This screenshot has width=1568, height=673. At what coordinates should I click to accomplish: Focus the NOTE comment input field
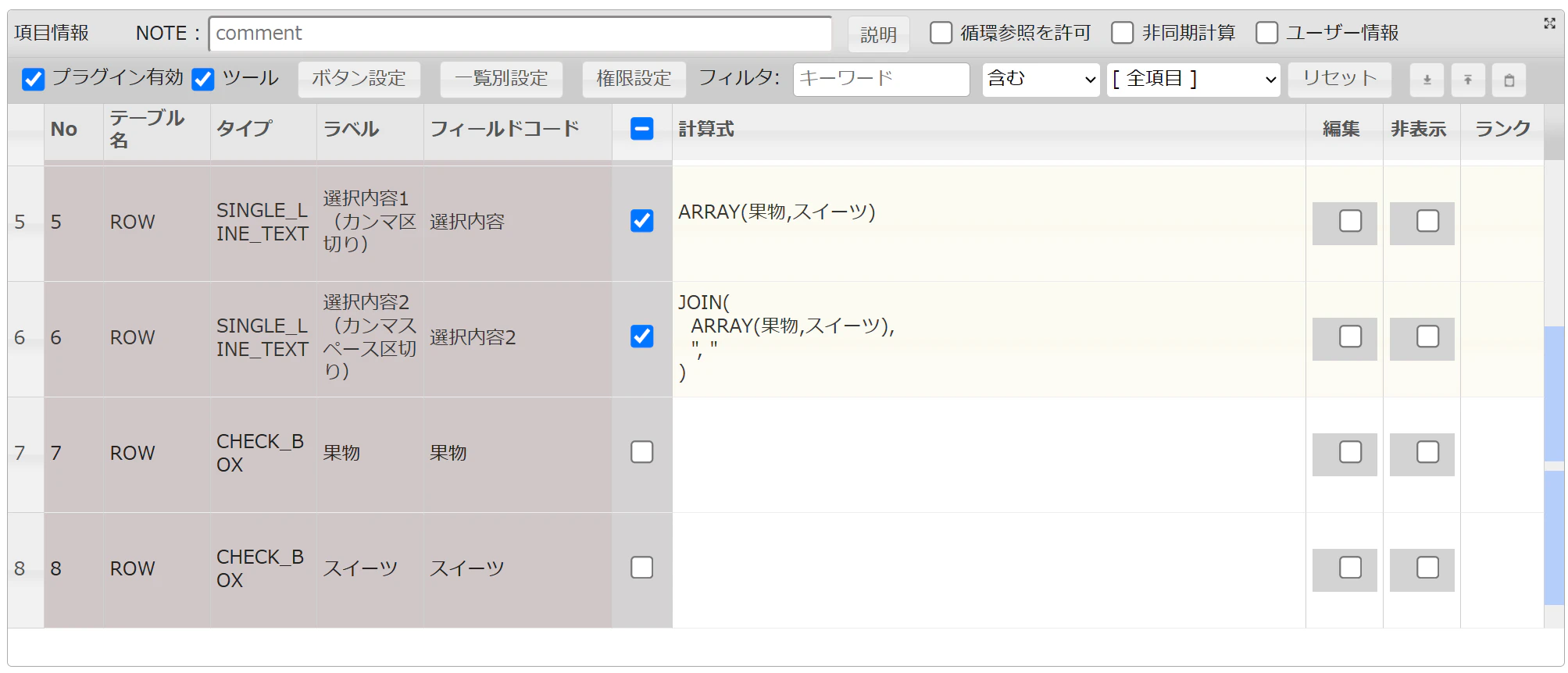pos(520,34)
